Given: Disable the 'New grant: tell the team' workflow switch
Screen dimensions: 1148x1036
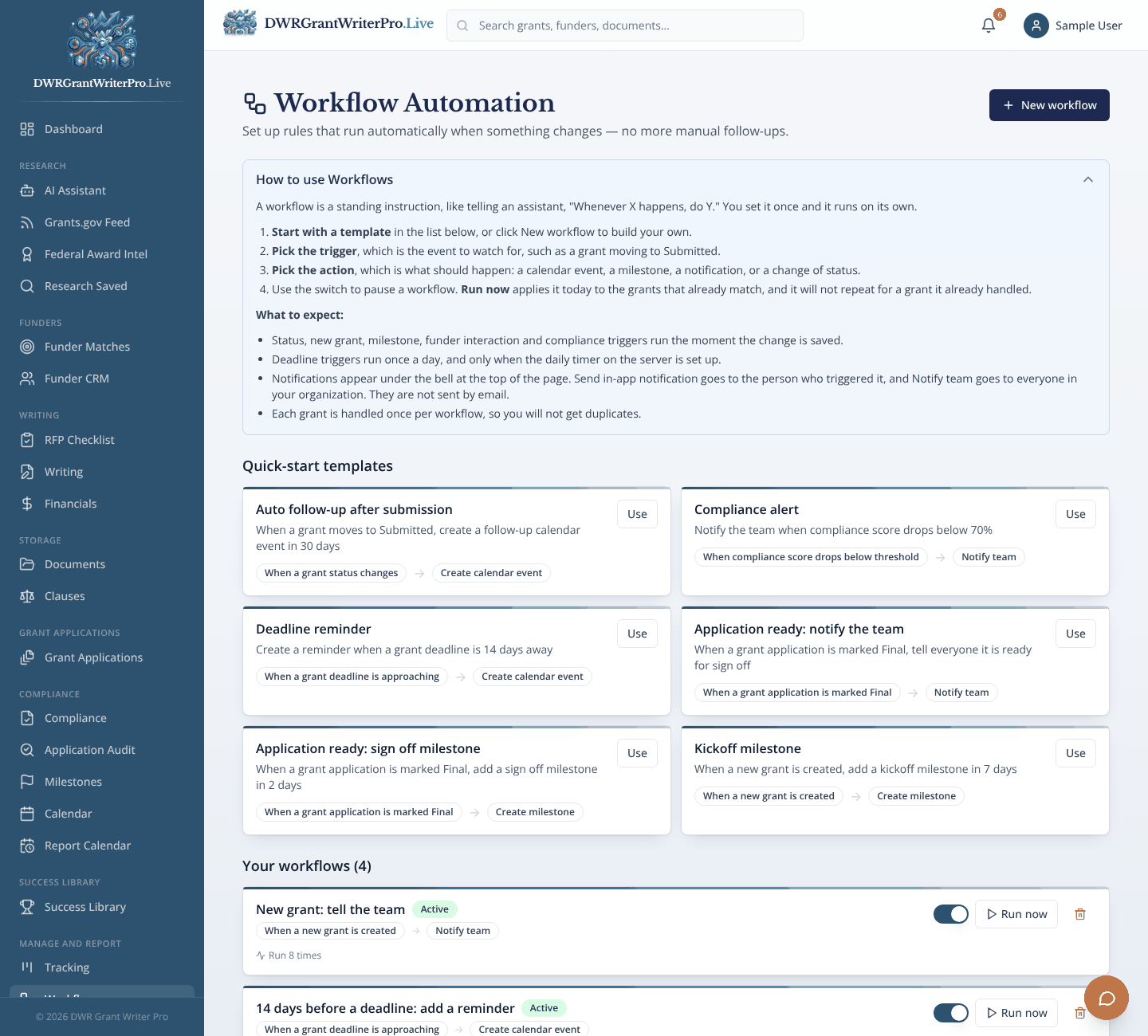Looking at the screenshot, I should point(951,914).
